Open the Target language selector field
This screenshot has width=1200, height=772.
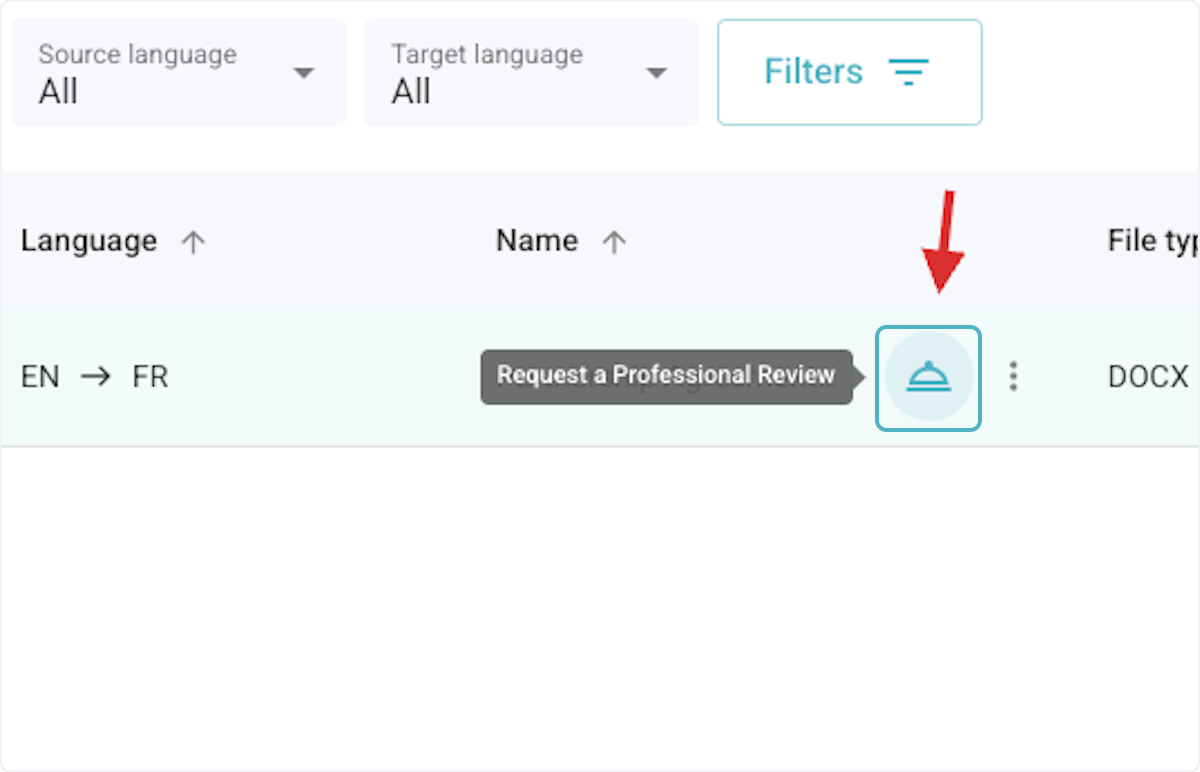(510, 73)
